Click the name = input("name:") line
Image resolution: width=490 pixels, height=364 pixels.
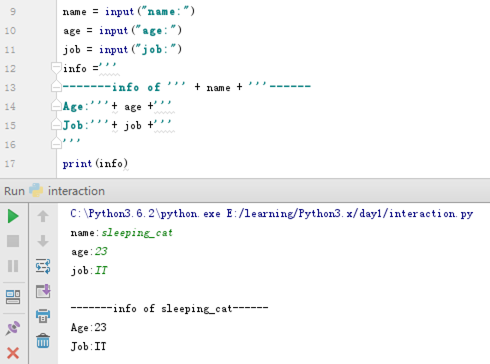pyautogui.click(x=129, y=12)
